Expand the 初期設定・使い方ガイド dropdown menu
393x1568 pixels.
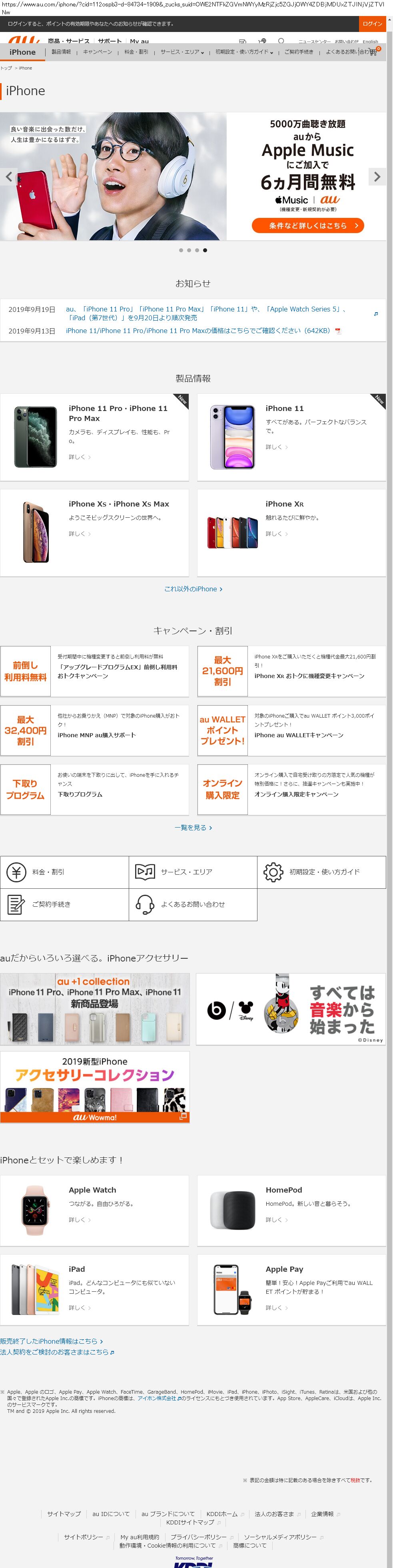pyautogui.click(x=244, y=52)
